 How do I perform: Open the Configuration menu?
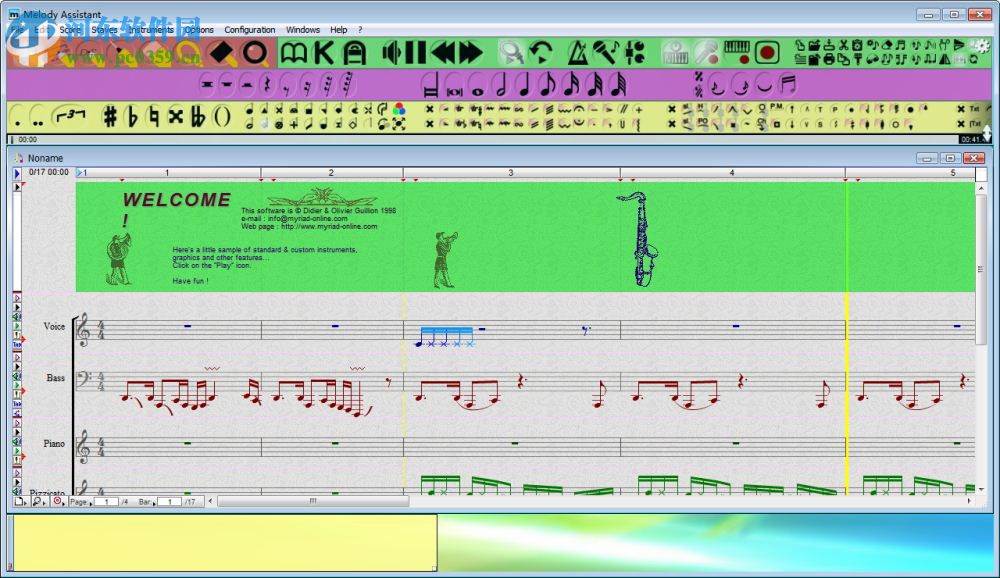click(249, 29)
